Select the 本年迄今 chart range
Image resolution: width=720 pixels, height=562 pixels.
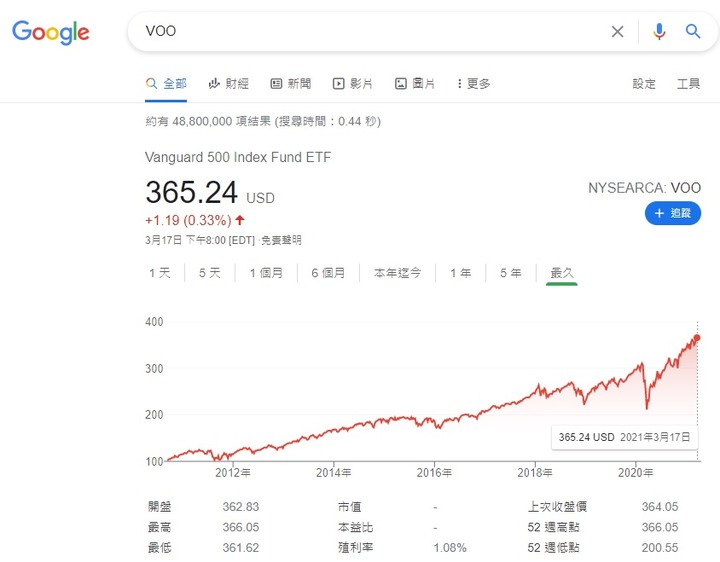point(397,273)
